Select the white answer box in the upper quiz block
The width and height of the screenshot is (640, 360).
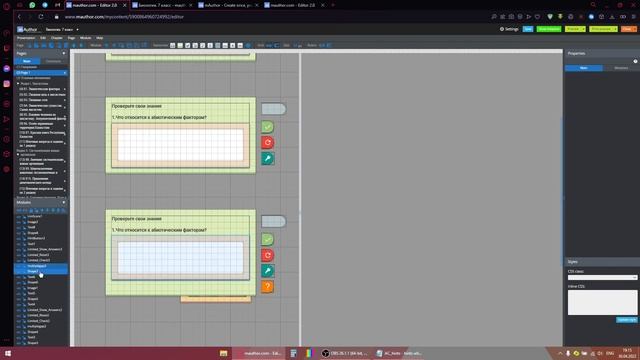click(x=180, y=145)
